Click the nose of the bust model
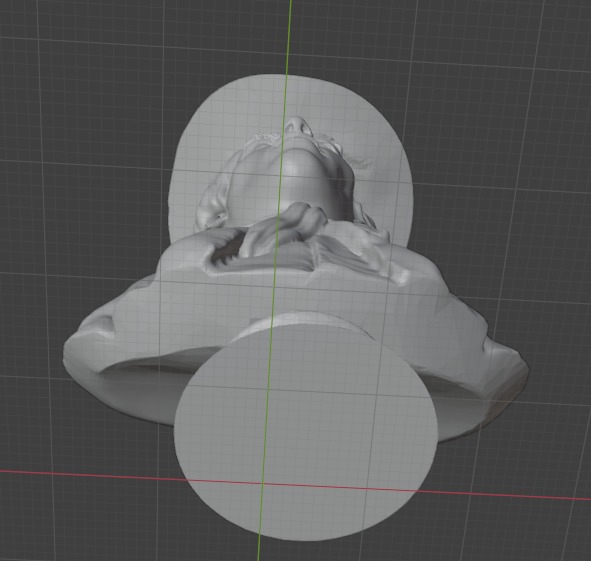Image resolution: width=591 pixels, height=561 pixels. coord(298,127)
